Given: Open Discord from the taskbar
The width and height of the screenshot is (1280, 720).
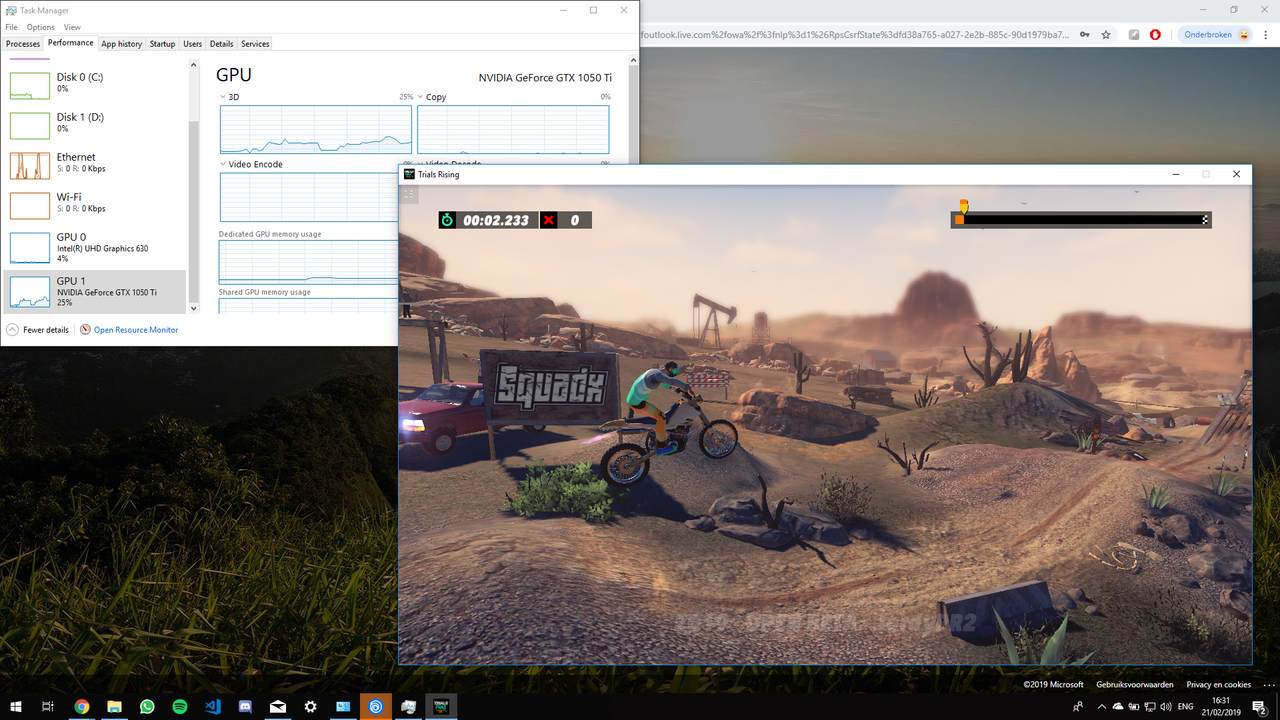Looking at the screenshot, I should coord(245,706).
